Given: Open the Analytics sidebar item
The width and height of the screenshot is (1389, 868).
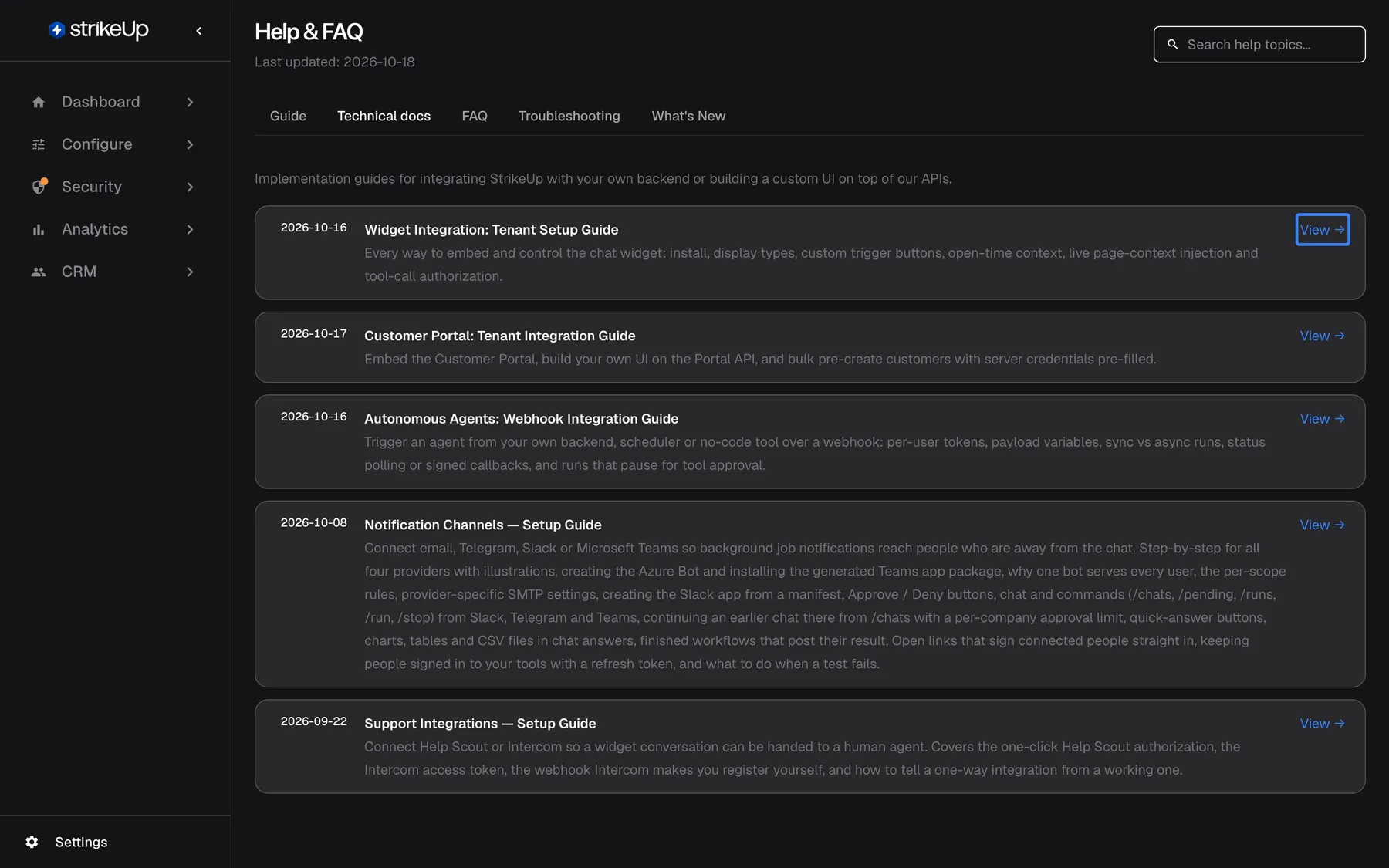Looking at the screenshot, I should coord(114,229).
